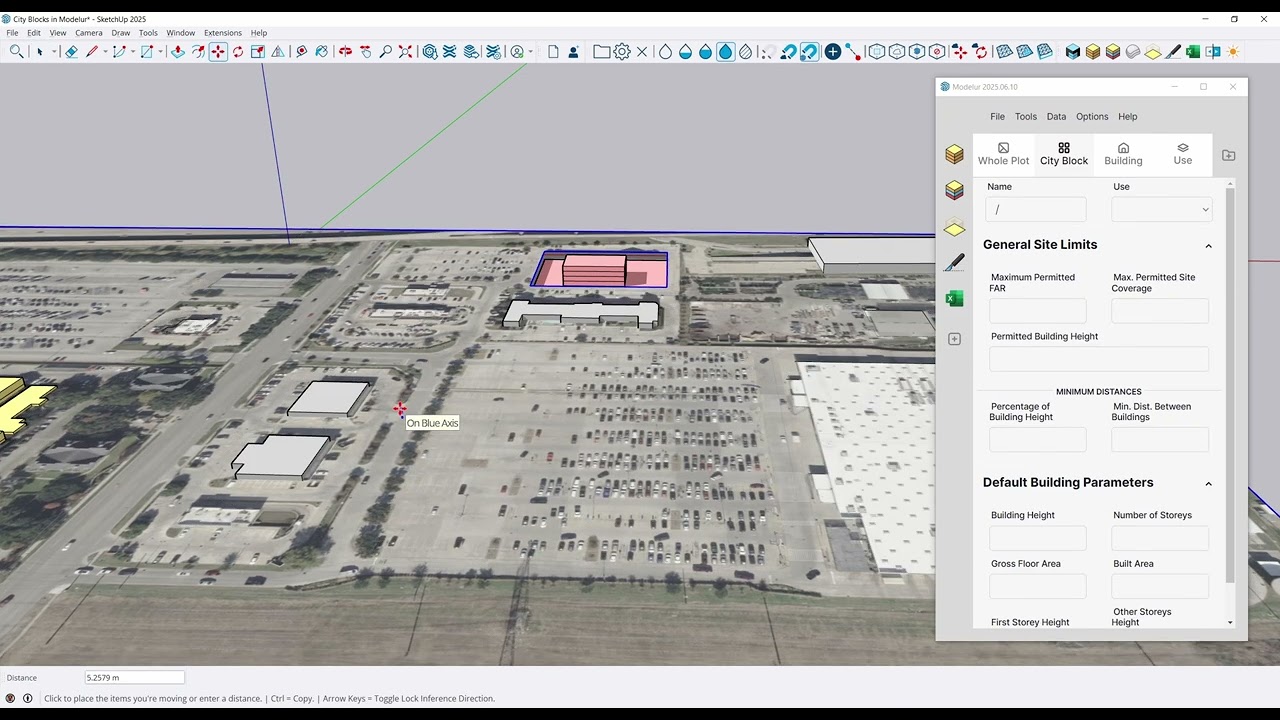The image size is (1280, 720).
Task: Select the Zoom Extents tool
Action: (405, 52)
